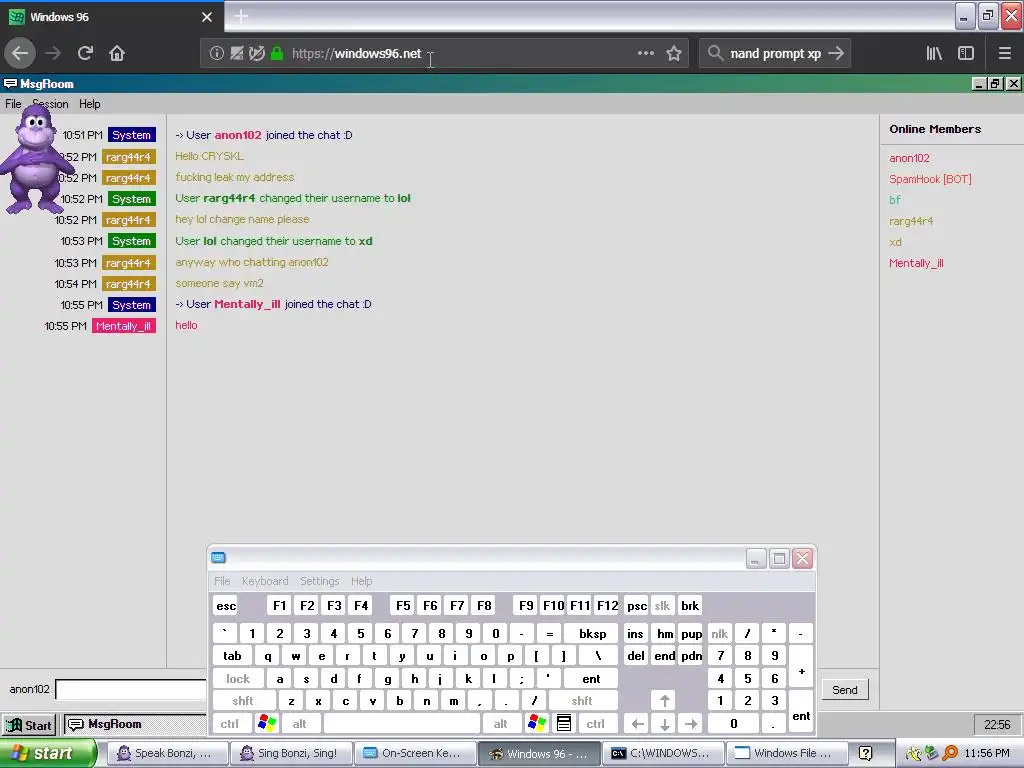
Task: Toggle the right shft key
Action: 582,701
